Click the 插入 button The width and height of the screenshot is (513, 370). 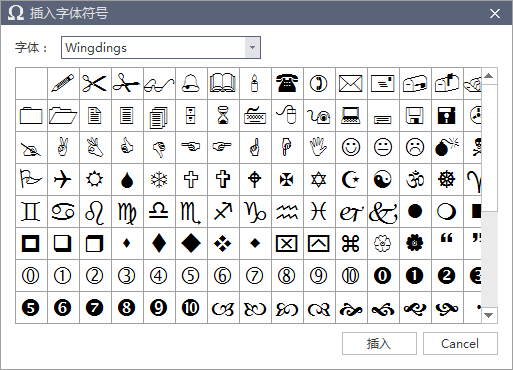(x=379, y=343)
